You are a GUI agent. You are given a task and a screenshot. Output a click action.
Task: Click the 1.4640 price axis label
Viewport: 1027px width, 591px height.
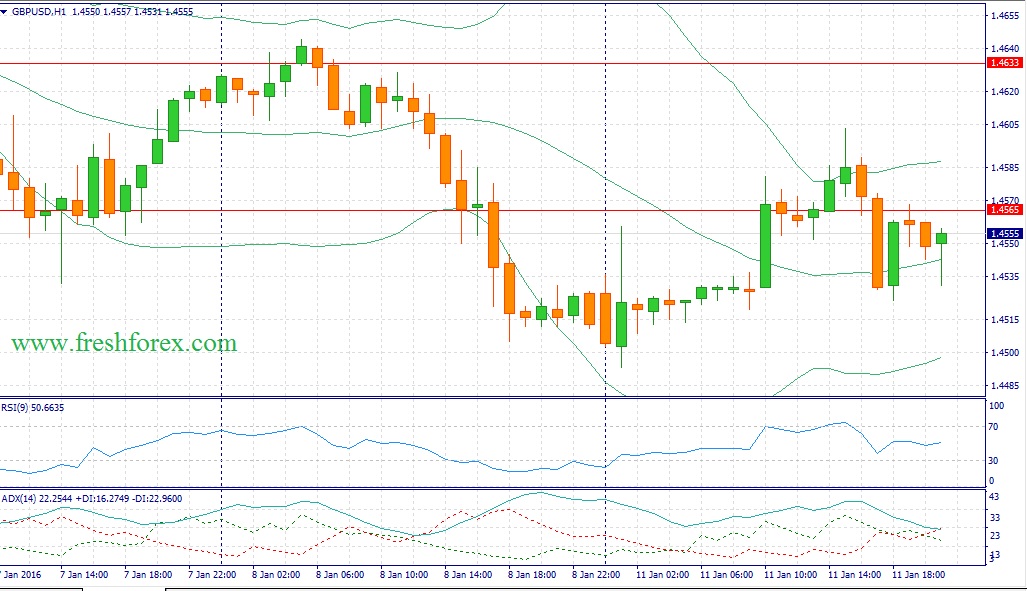tap(1003, 48)
